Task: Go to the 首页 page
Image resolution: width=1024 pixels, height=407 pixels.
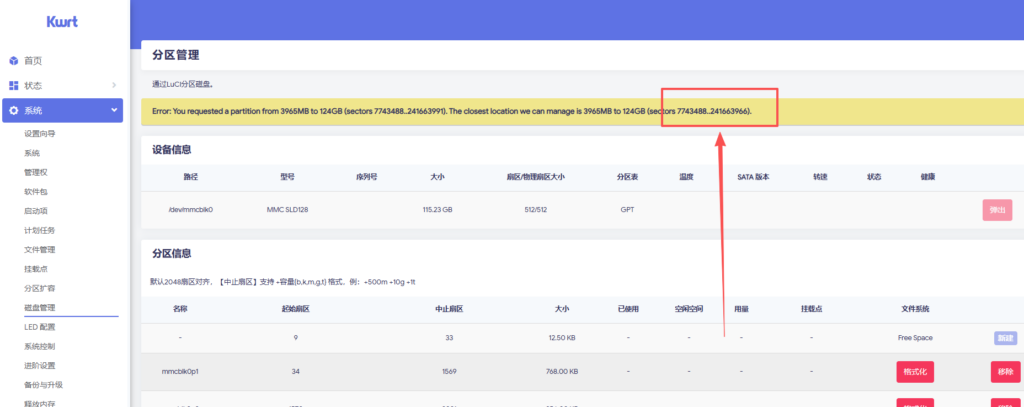Action: [x=33, y=61]
